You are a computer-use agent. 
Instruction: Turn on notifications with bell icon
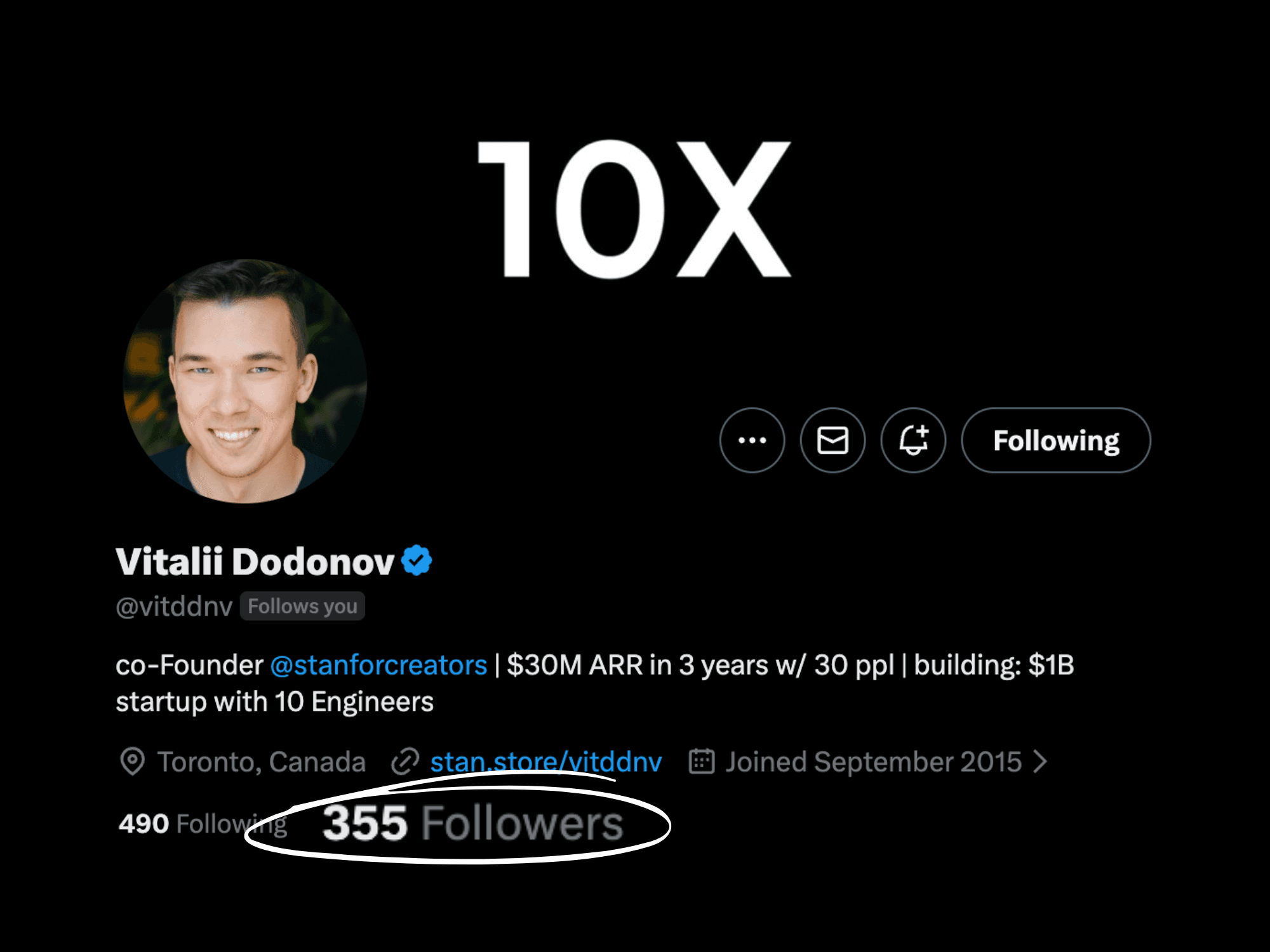(913, 440)
